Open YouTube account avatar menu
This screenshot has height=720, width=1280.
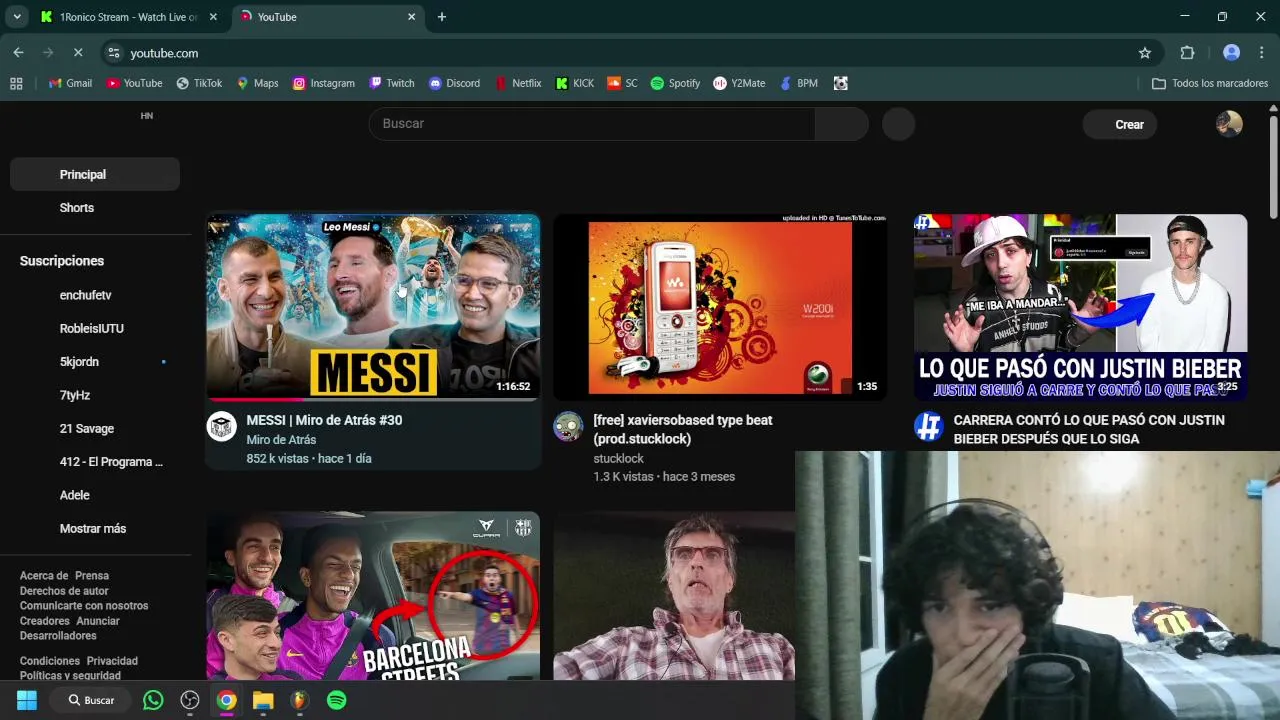[x=1229, y=124]
